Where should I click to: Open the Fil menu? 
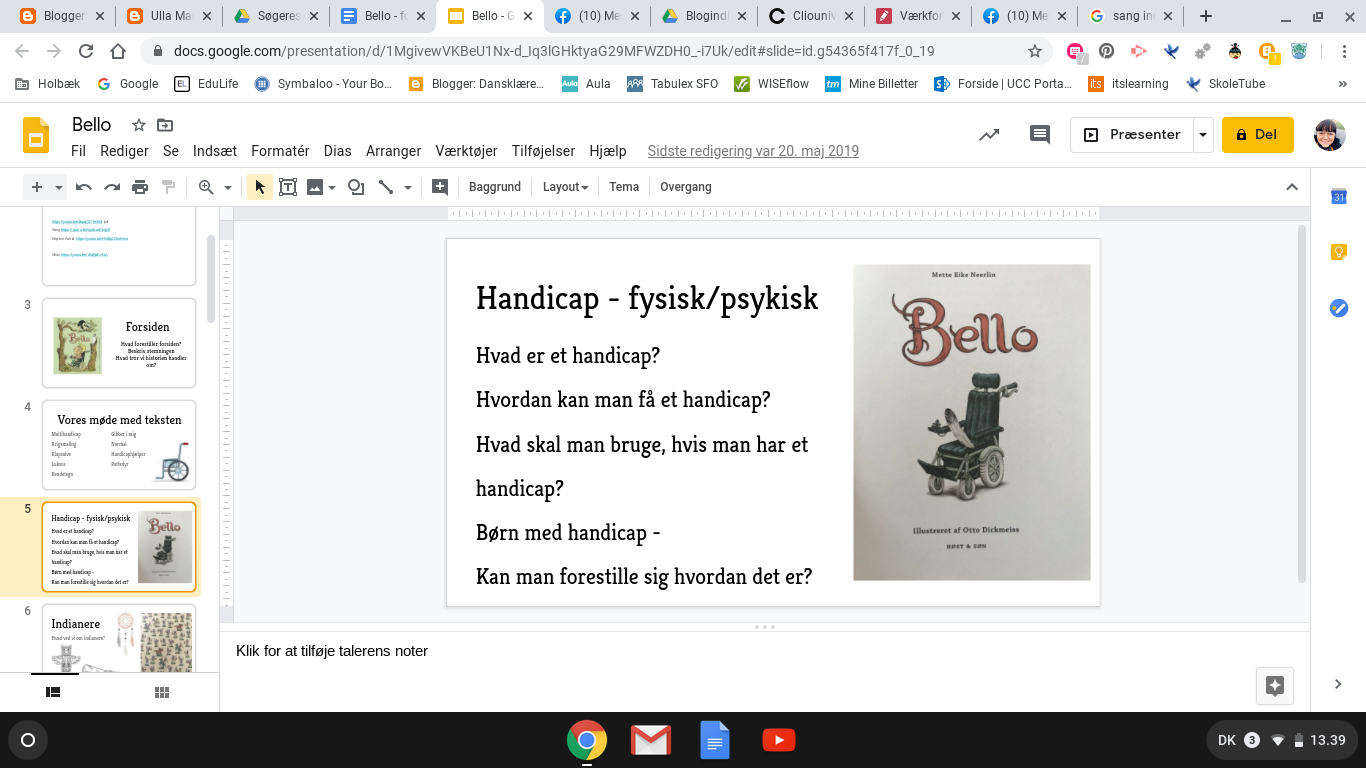point(79,151)
